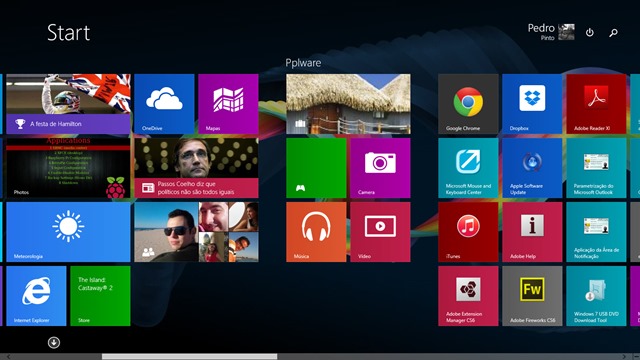Click the Pplware group title
Screen dimensions: 640x360
coord(303,63)
